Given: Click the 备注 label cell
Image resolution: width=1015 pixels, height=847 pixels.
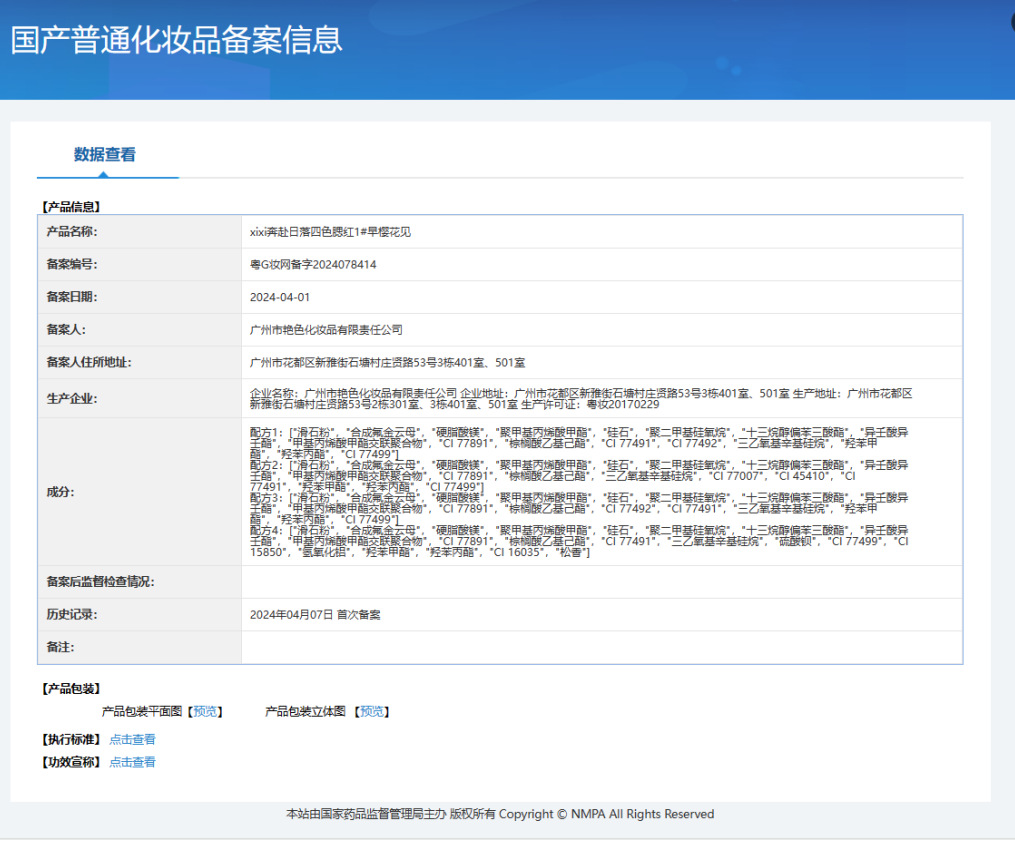Looking at the screenshot, I should pyautogui.click(x=140, y=648).
